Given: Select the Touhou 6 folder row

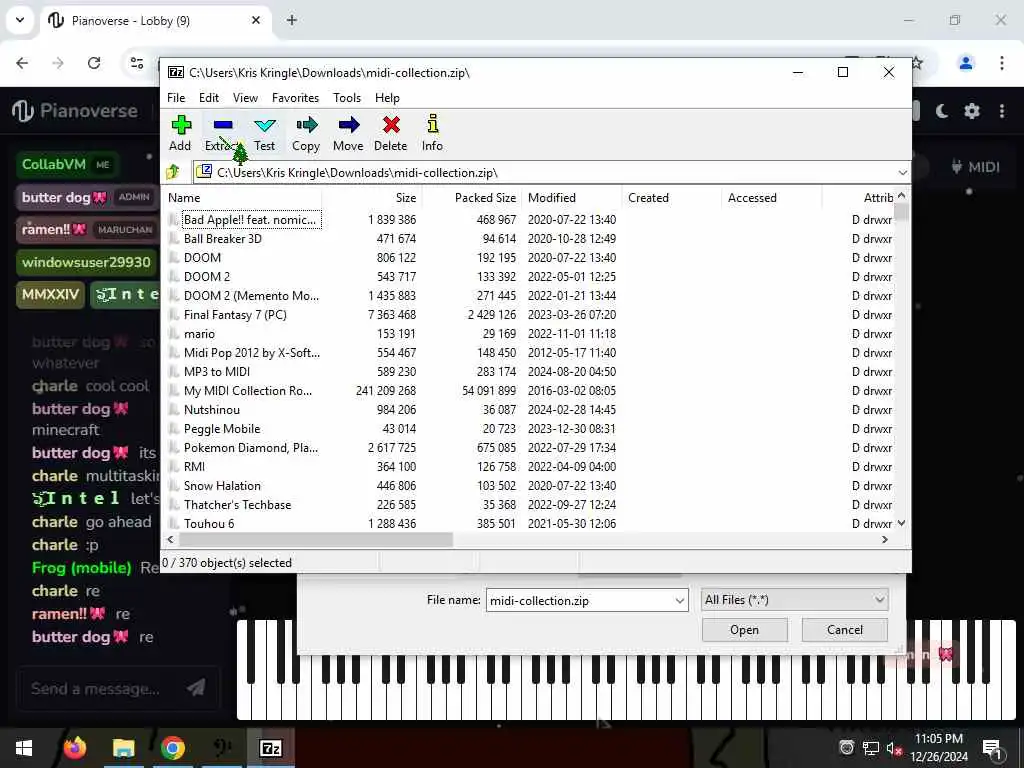Looking at the screenshot, I should (209, 524).
